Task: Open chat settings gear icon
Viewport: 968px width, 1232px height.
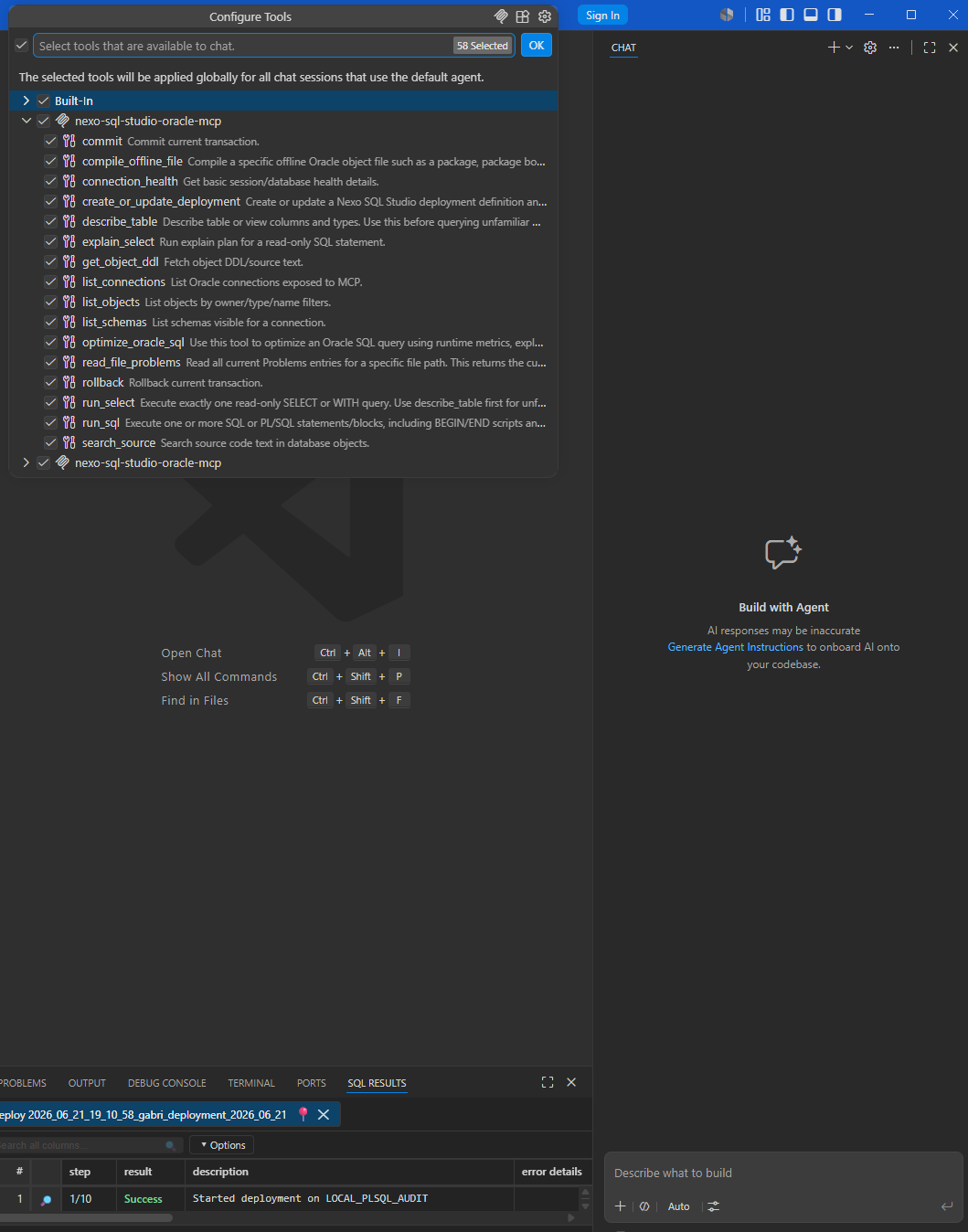Action: click(x=870, y=48)
